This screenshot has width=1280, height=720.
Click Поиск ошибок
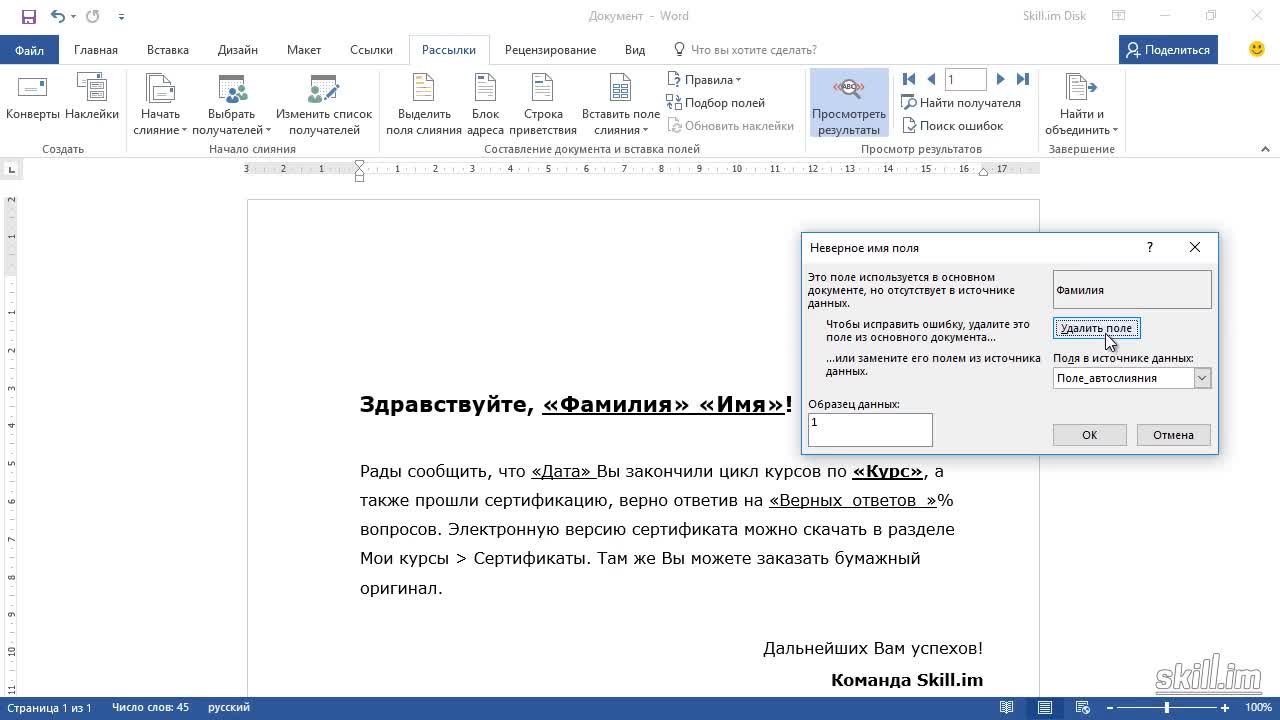(x=952, y=126)
